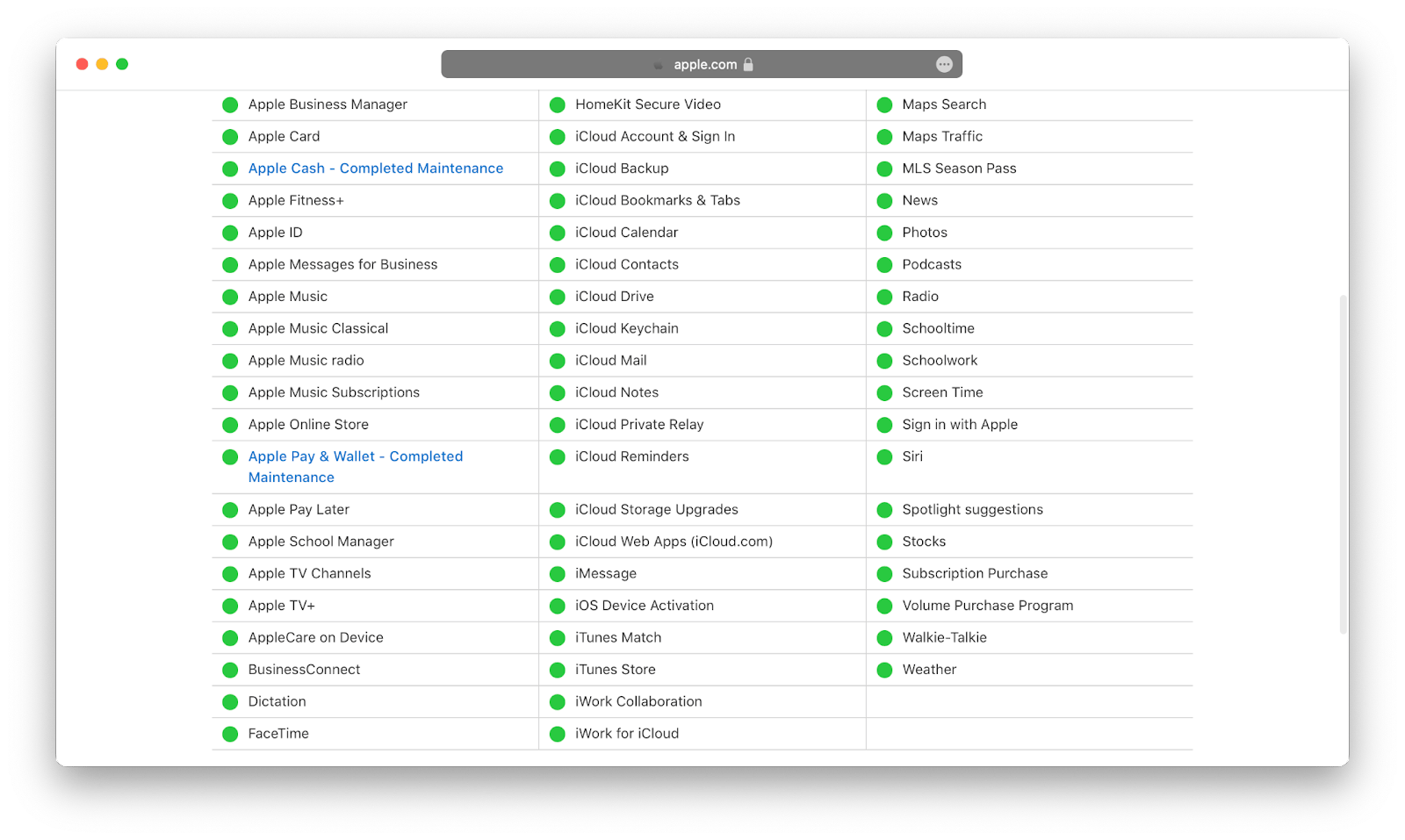Click the green indicator beside iMessage
This screenshot has width=1405, height=840.
(x=557, y=574)
